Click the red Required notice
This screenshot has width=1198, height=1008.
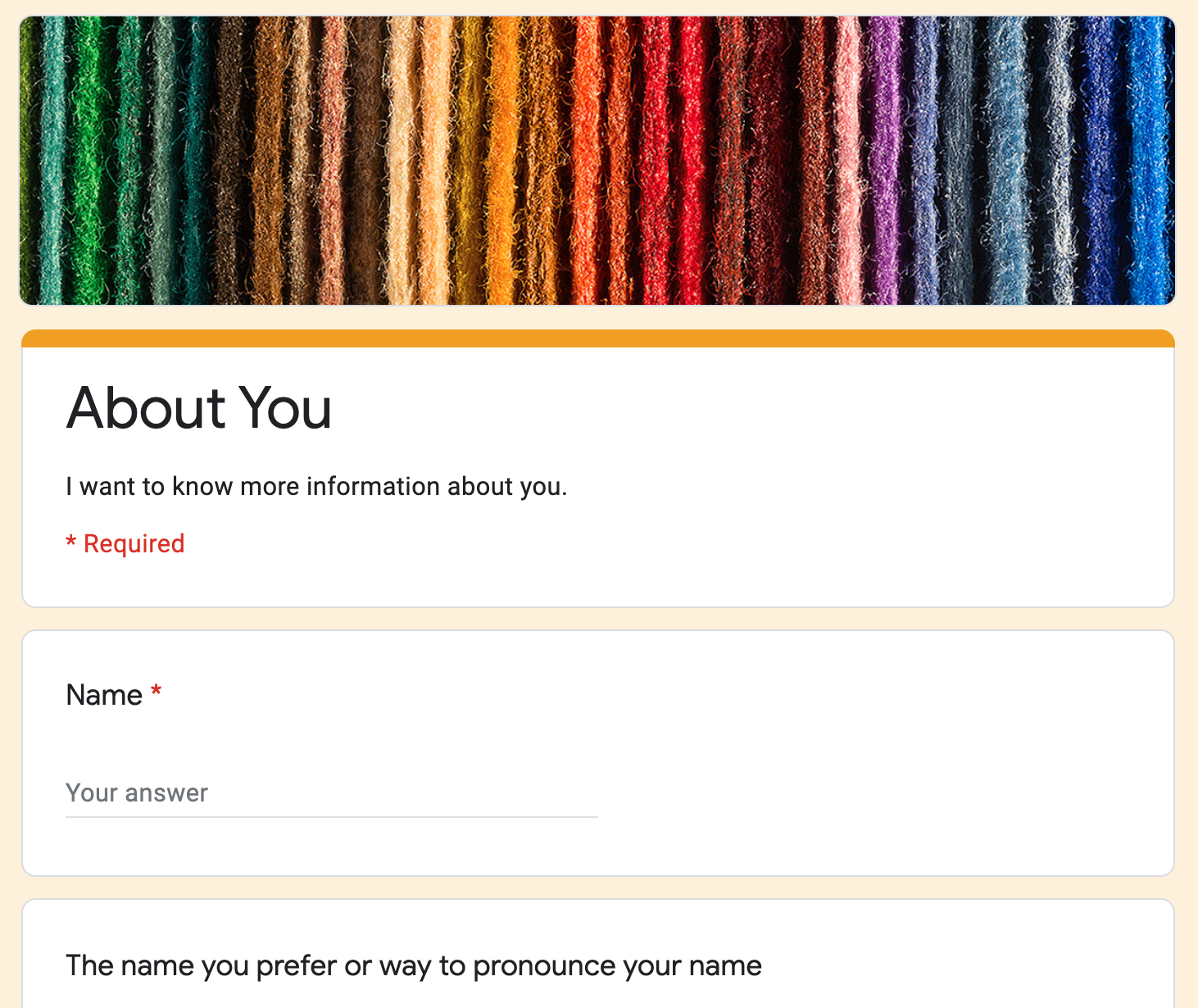click(x=125, y=543)
